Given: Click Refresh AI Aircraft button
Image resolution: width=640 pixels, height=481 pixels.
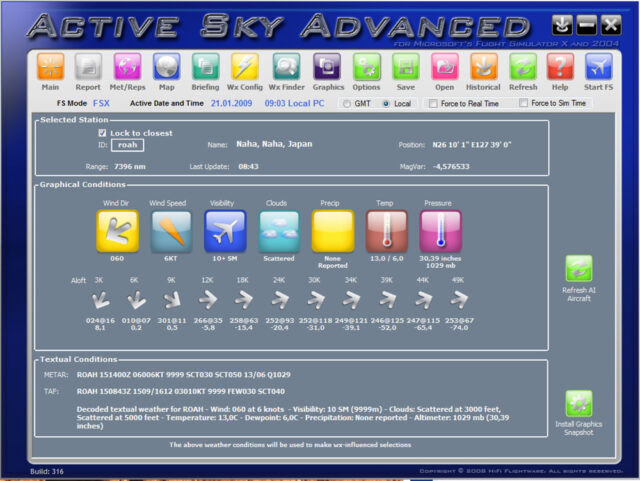Looking at the screenshot, I should pyautogui.click(x=578, y=268).
